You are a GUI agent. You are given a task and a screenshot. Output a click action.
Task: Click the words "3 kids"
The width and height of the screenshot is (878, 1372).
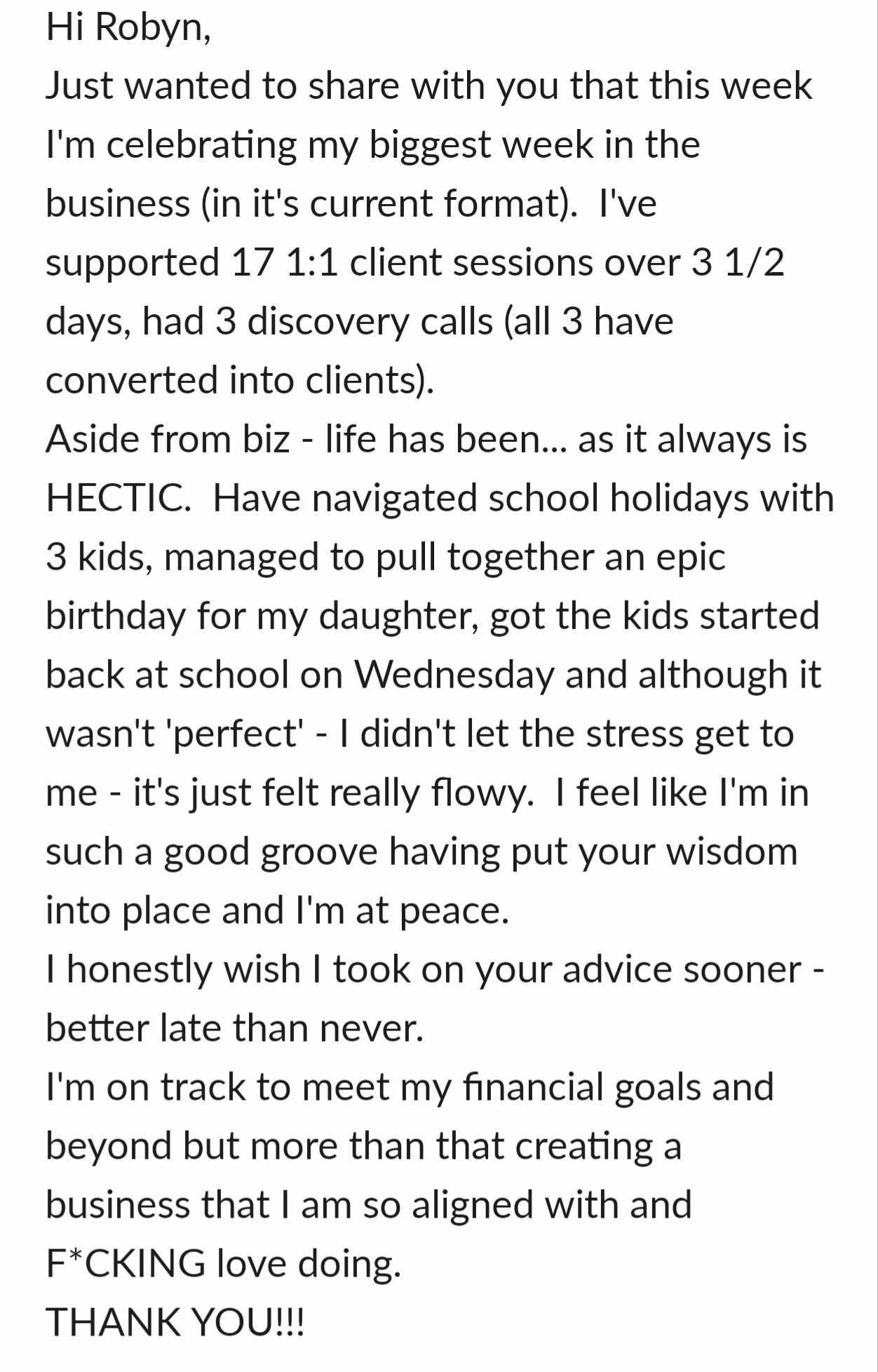99,558
